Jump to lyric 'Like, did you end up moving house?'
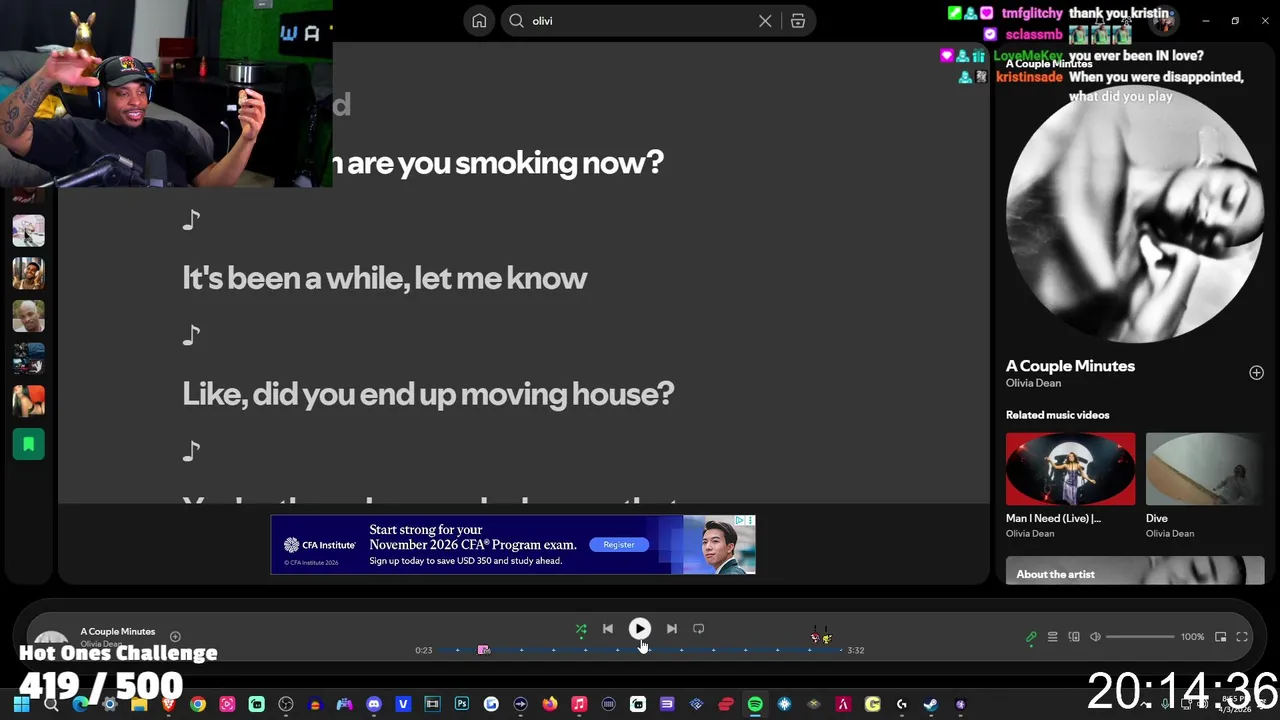Viewport: 1280px width, 720px height. point(428,394)
